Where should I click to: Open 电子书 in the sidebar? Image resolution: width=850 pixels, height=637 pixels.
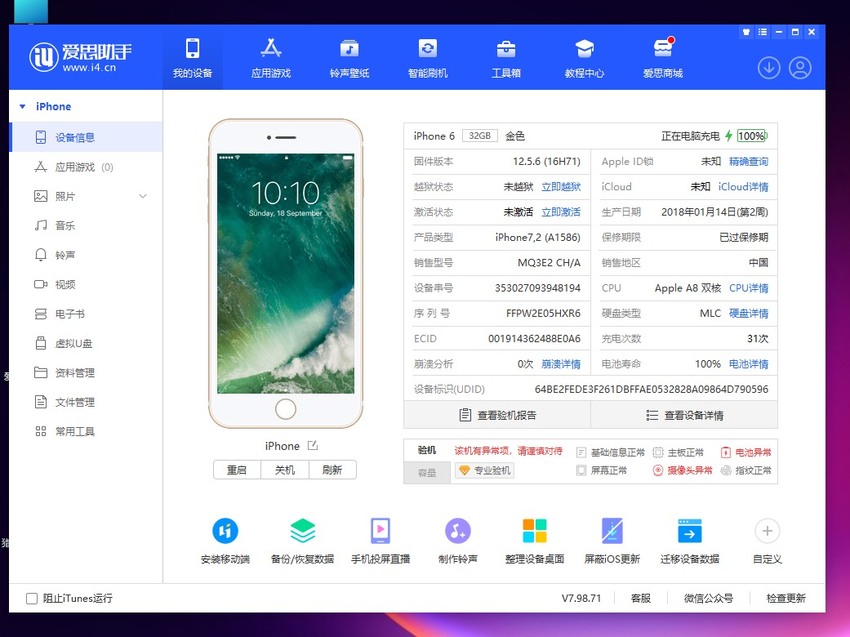point(86,314)
